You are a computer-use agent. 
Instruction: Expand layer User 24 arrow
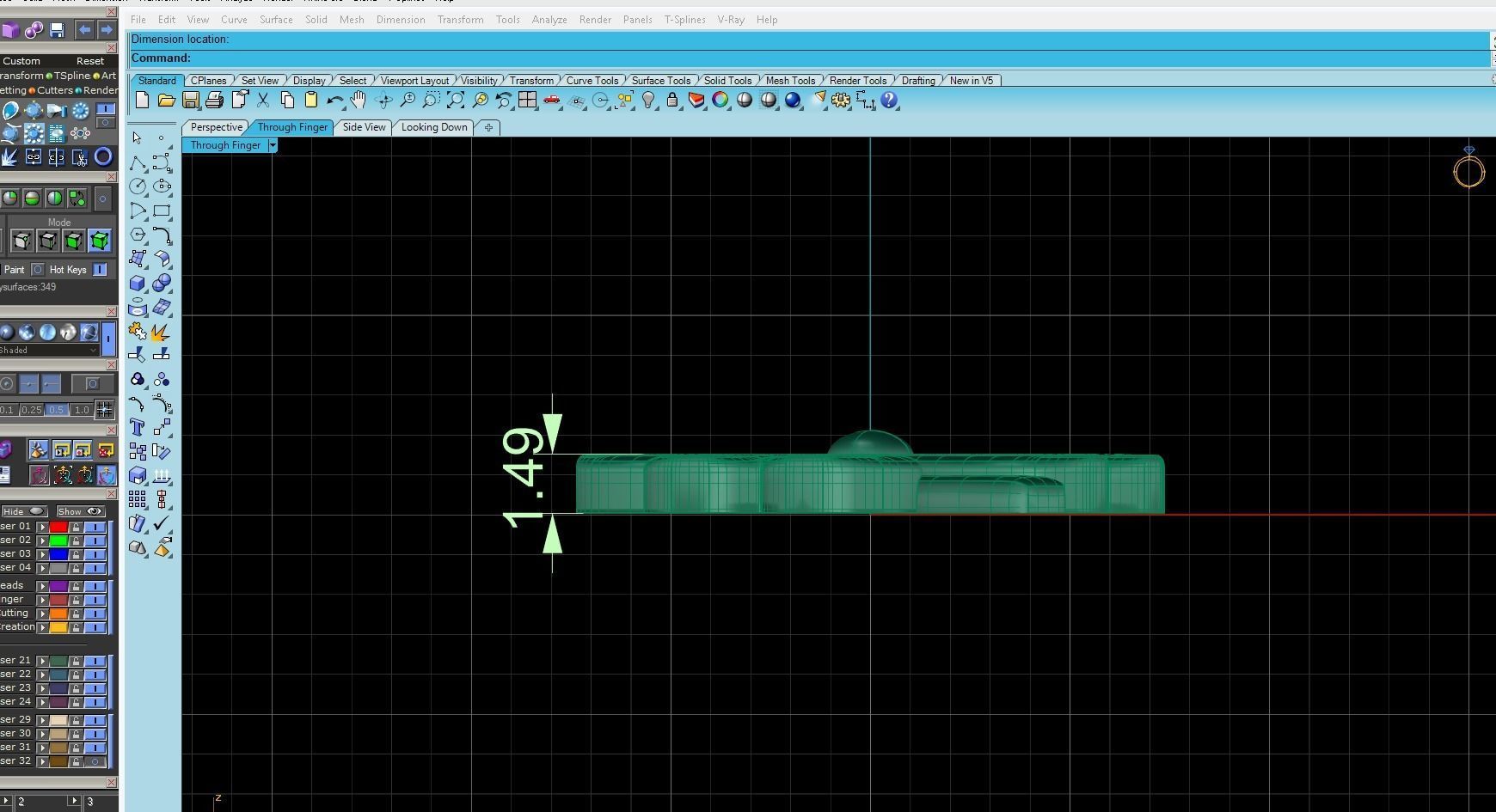point(42,702)
